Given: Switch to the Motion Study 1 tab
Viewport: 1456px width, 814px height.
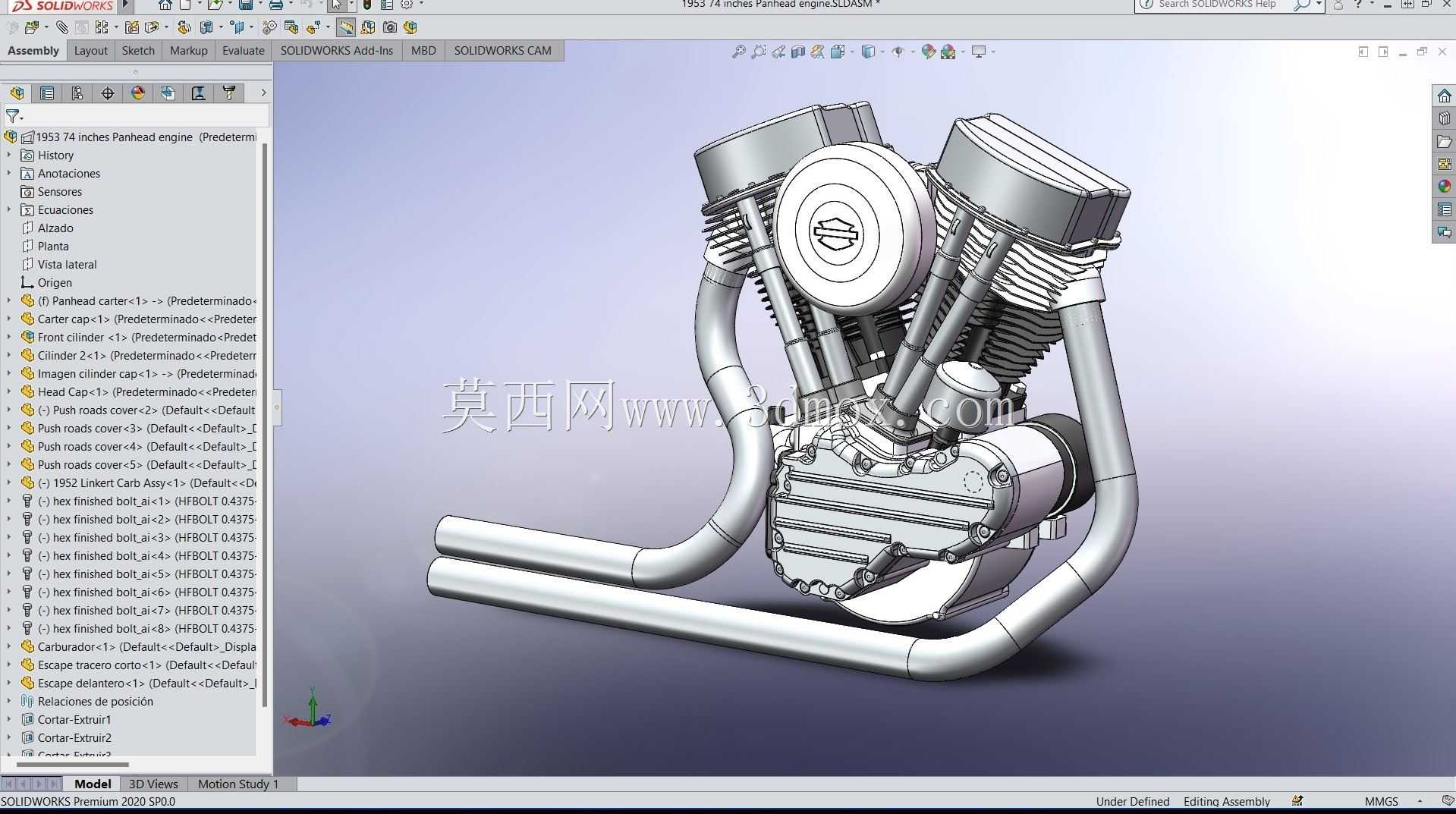Looking at the screenshot, I should pyautogui.click(x=238, y=784).
